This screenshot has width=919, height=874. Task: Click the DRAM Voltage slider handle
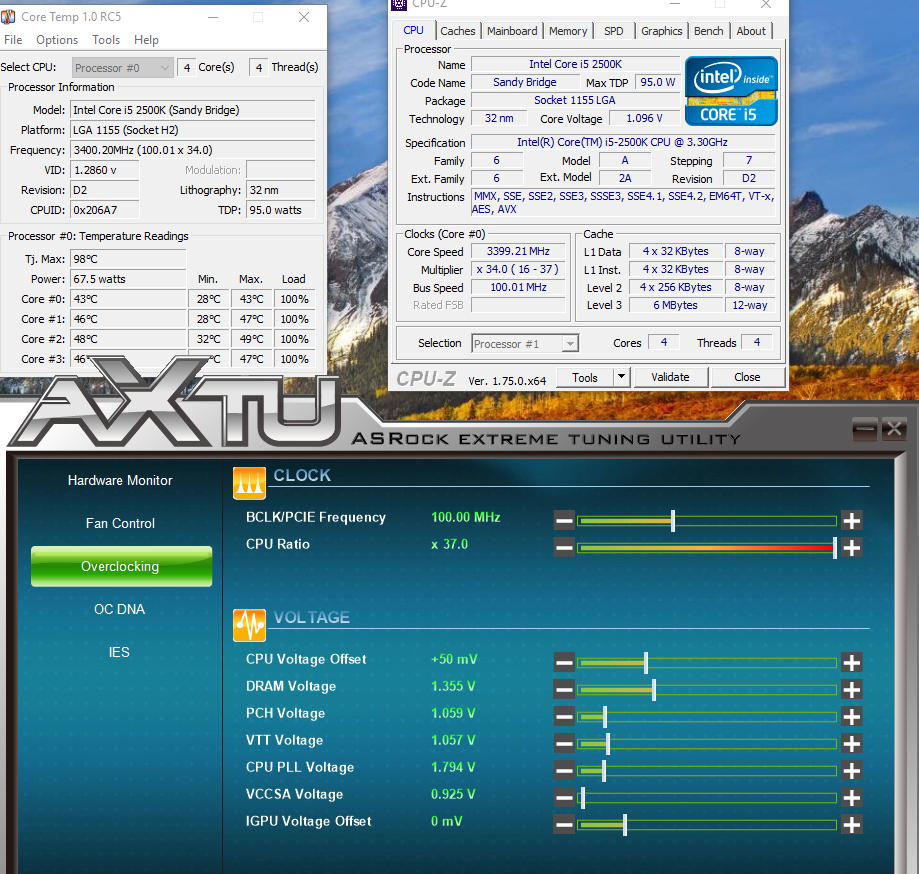(654, 690)
